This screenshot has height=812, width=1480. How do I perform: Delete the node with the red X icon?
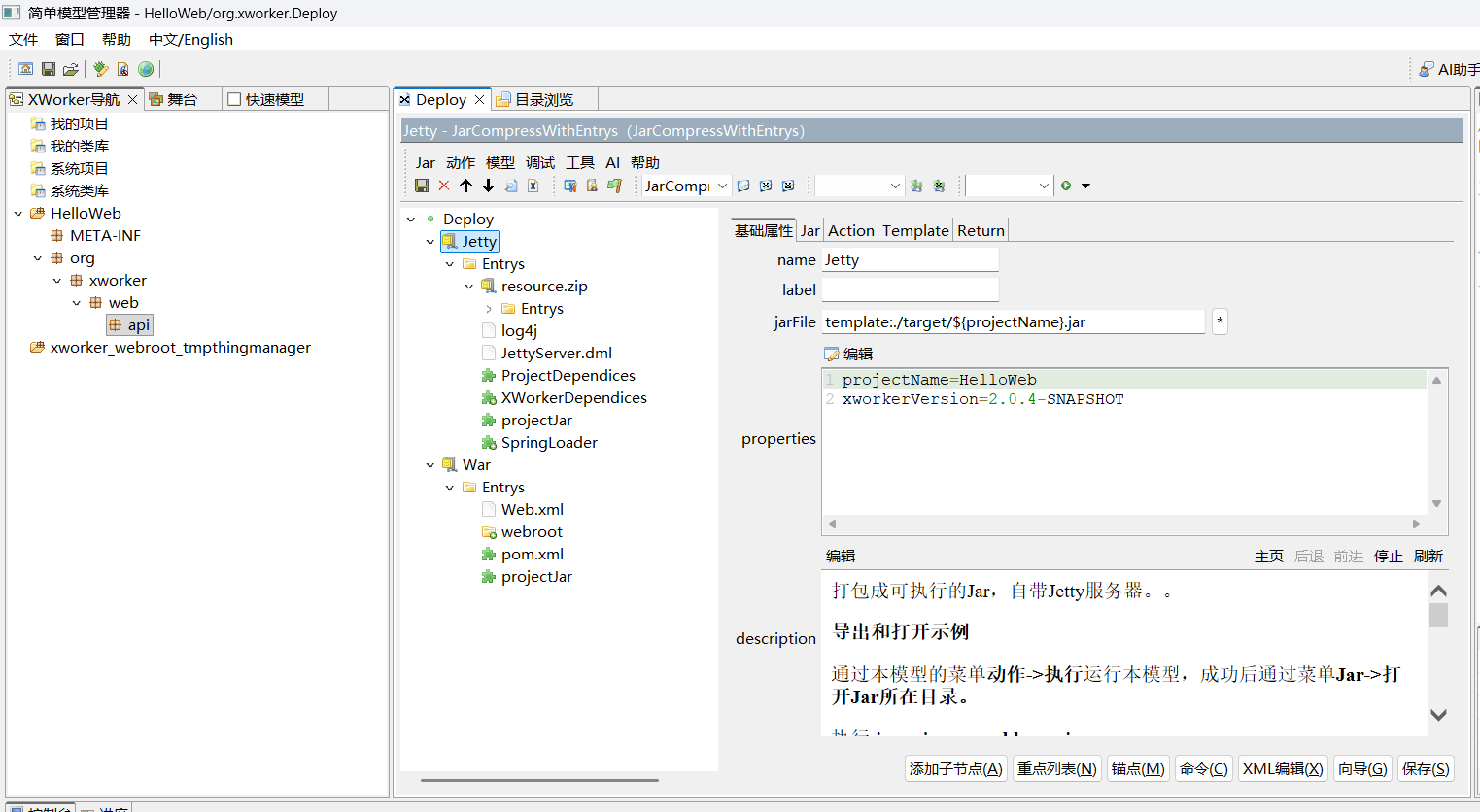pyautogui.click(x=444, y=186)
